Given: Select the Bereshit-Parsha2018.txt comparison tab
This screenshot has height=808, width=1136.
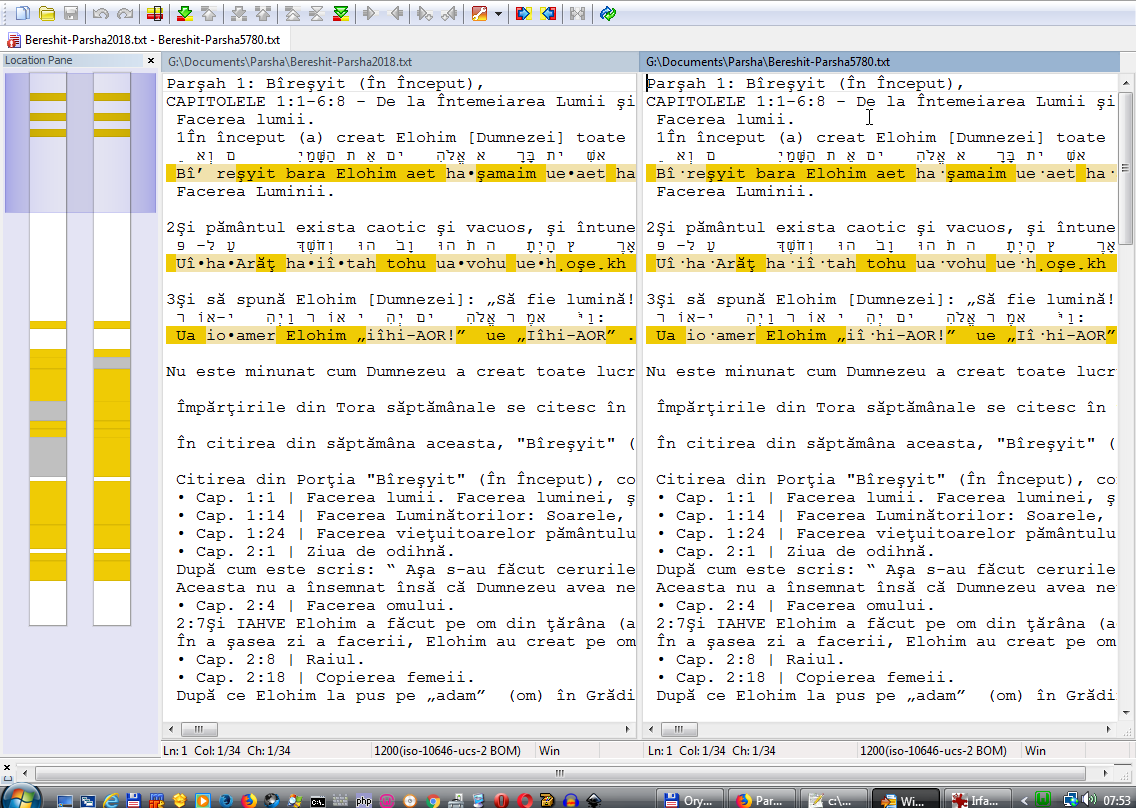Looking at the screenshot, I should pyautogui.click(x=143, y=40).
